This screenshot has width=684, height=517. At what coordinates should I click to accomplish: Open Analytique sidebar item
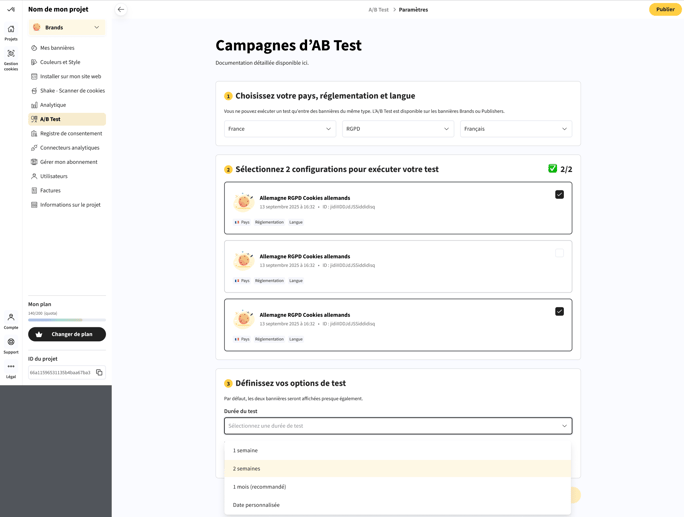pyautogui.click(x=67, y=105)
